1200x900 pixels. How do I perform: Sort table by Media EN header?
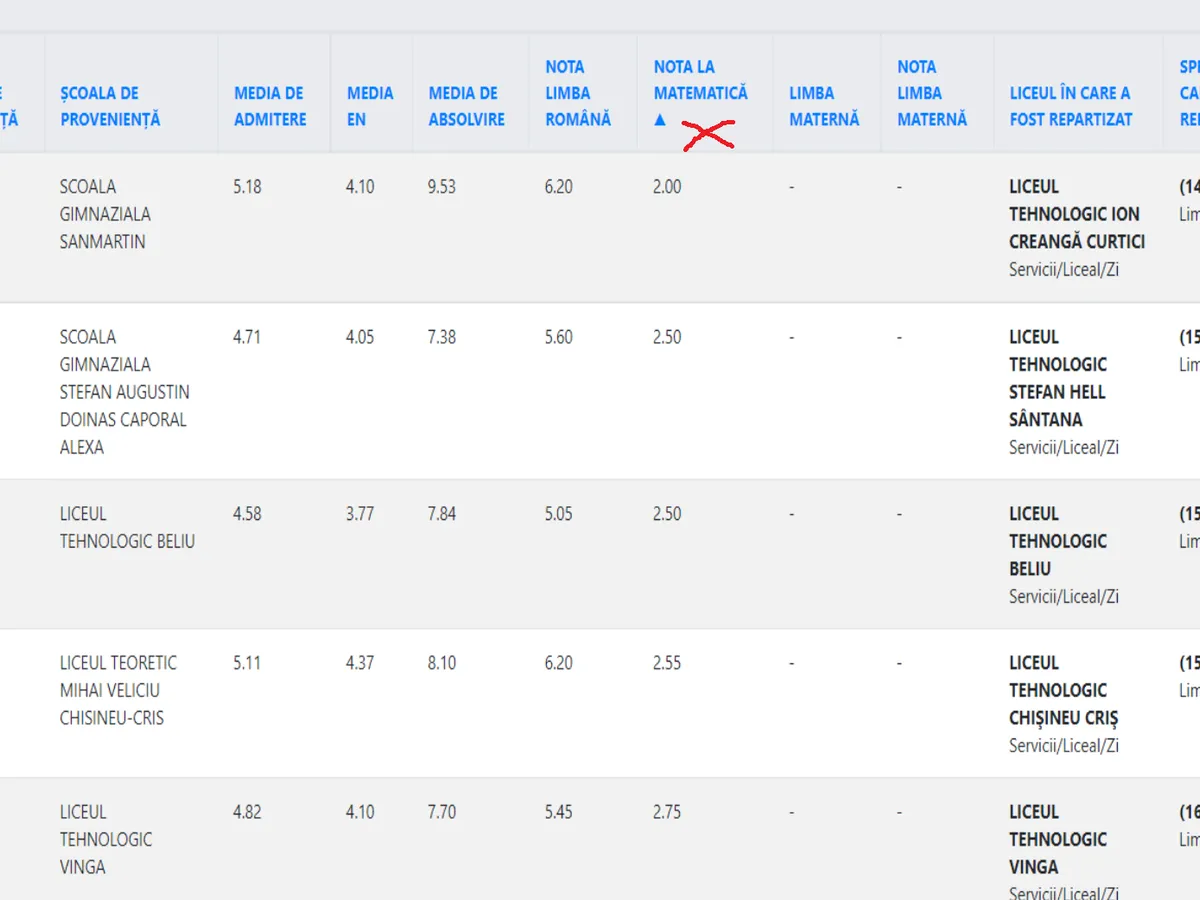point(370,106)
